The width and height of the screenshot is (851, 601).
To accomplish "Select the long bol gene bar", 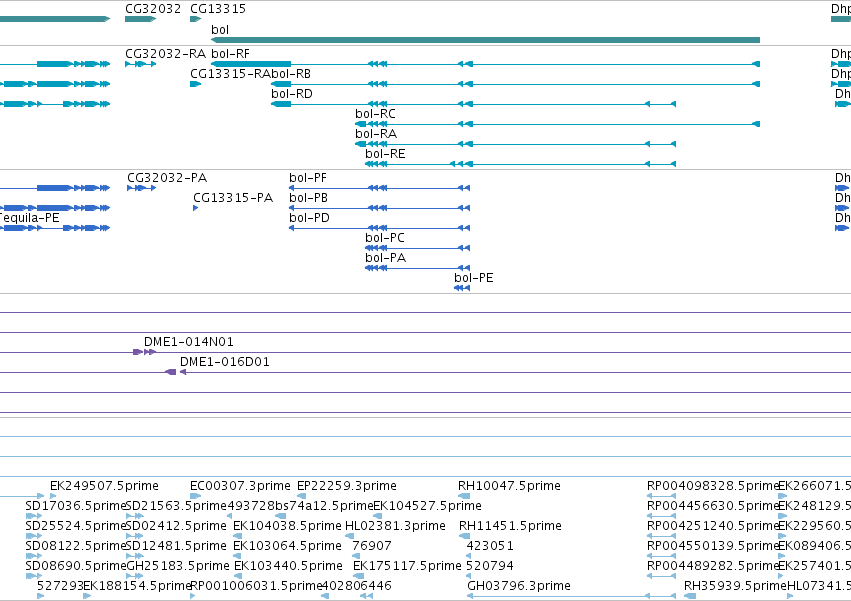I will tap(485, 40).
